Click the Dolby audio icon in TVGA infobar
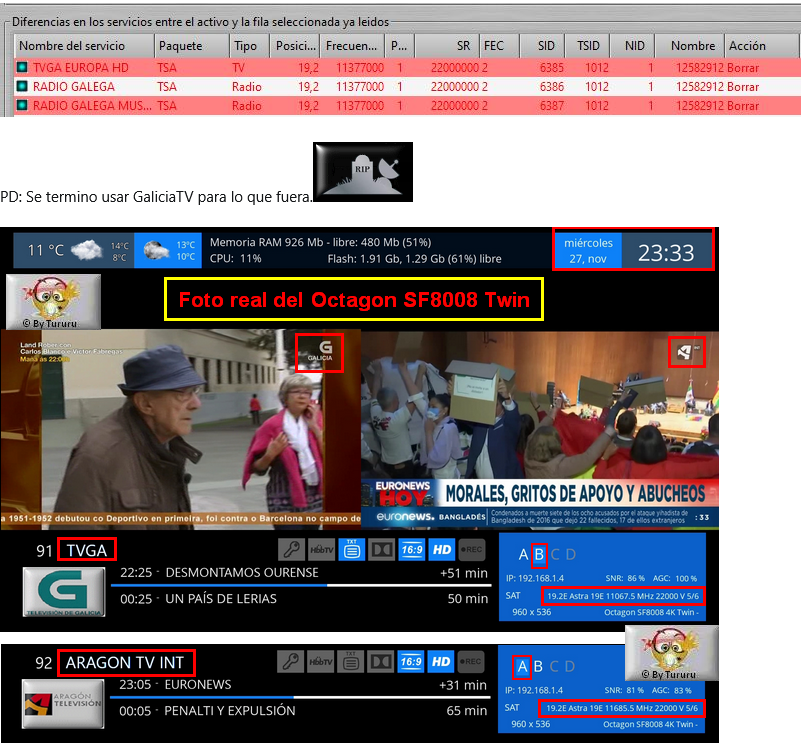The width and height of the screenshot is (801, 743). pos(382,550)
